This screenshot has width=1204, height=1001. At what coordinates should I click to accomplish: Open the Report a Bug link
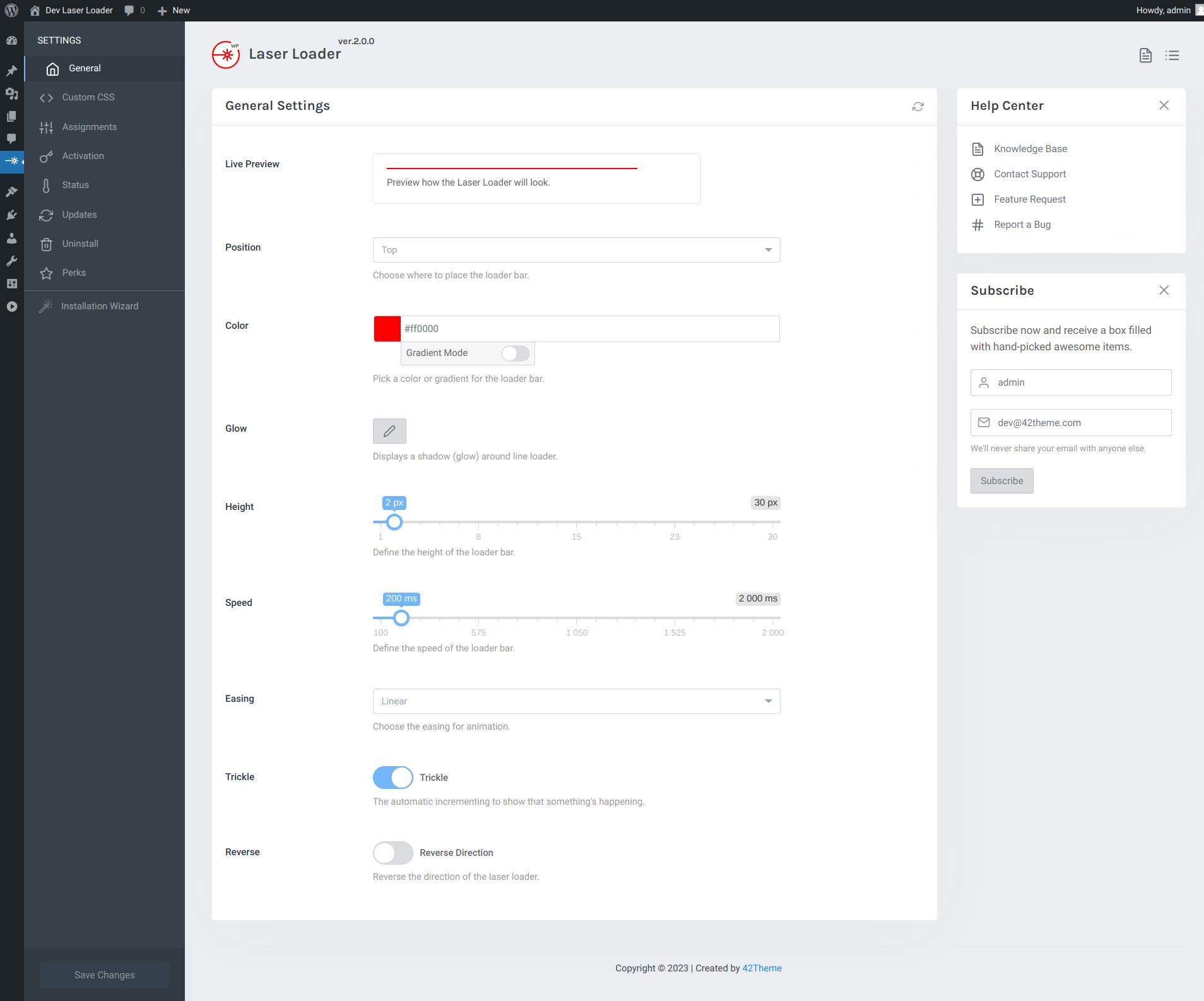[x=1022, y=225]
